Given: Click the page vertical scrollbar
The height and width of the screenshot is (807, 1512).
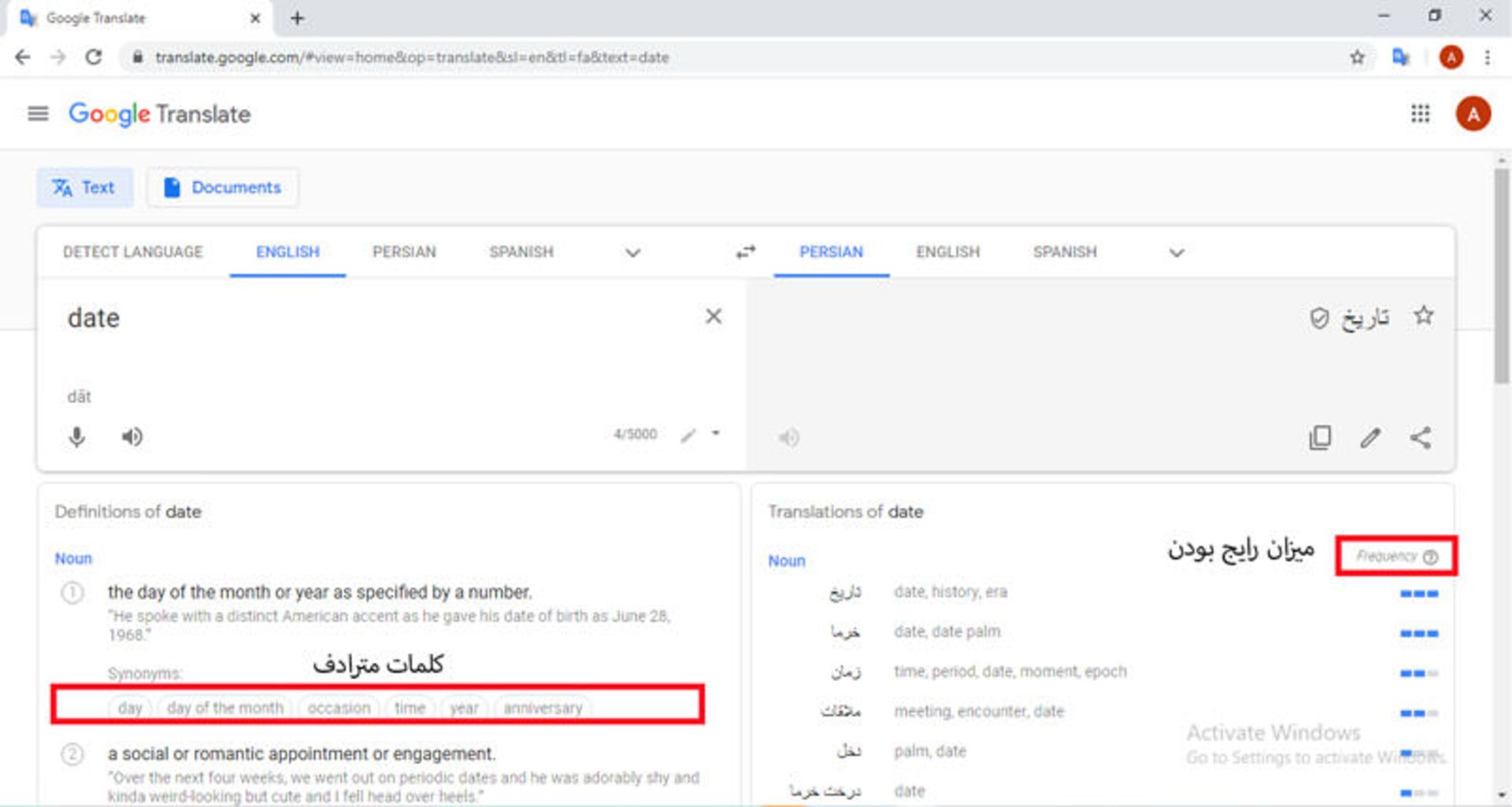Looking at the screenshot, I should click(1502, 276).
